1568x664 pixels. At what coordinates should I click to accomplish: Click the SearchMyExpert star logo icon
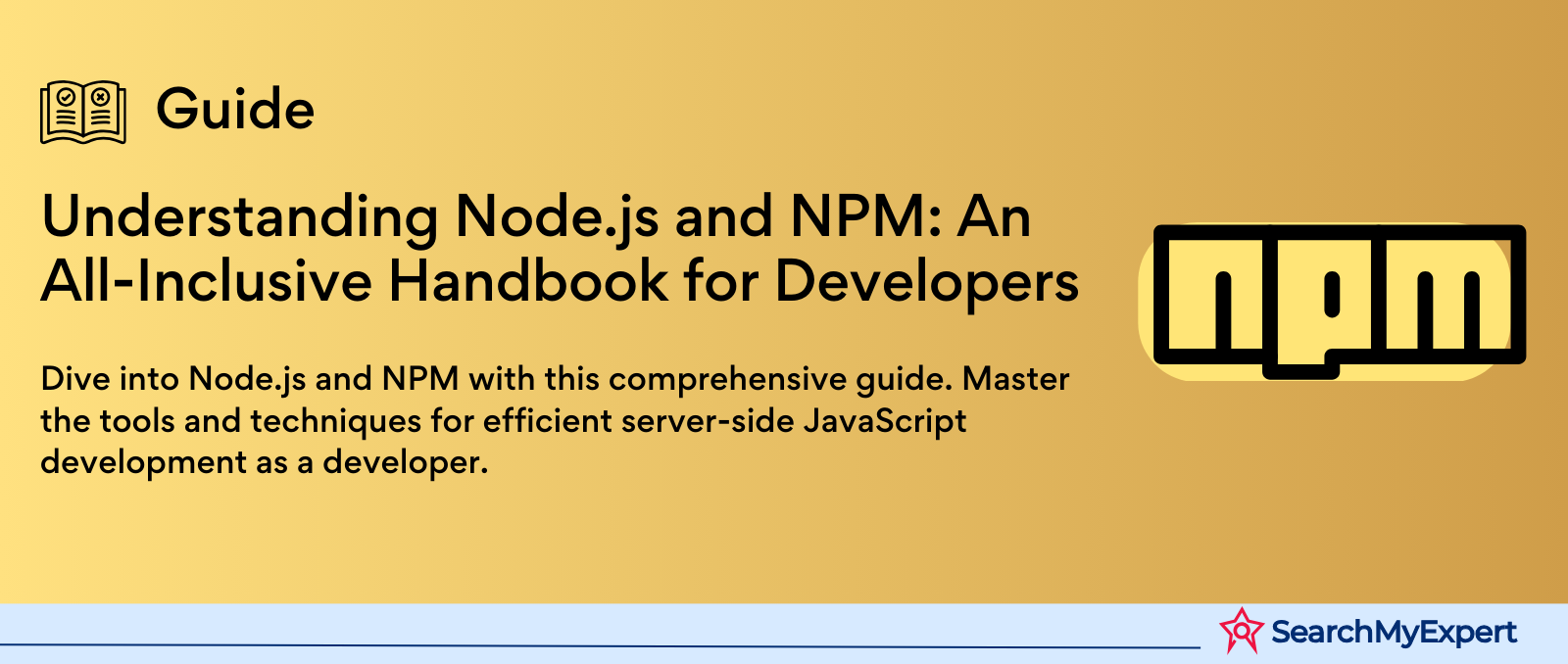(1242, 631)
